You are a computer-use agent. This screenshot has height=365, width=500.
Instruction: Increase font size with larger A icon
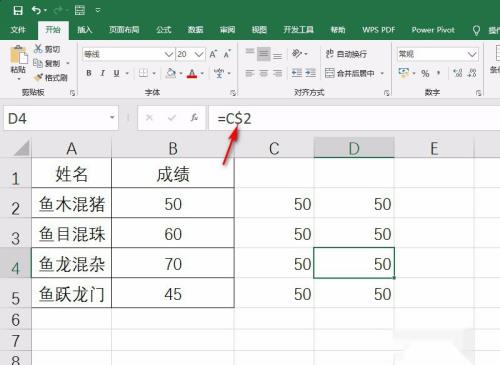pyautogui.click(x=213, y=54)
